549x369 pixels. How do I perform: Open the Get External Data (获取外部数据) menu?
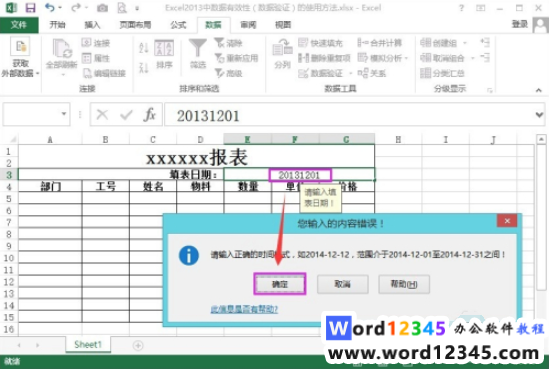click(20, 58)
